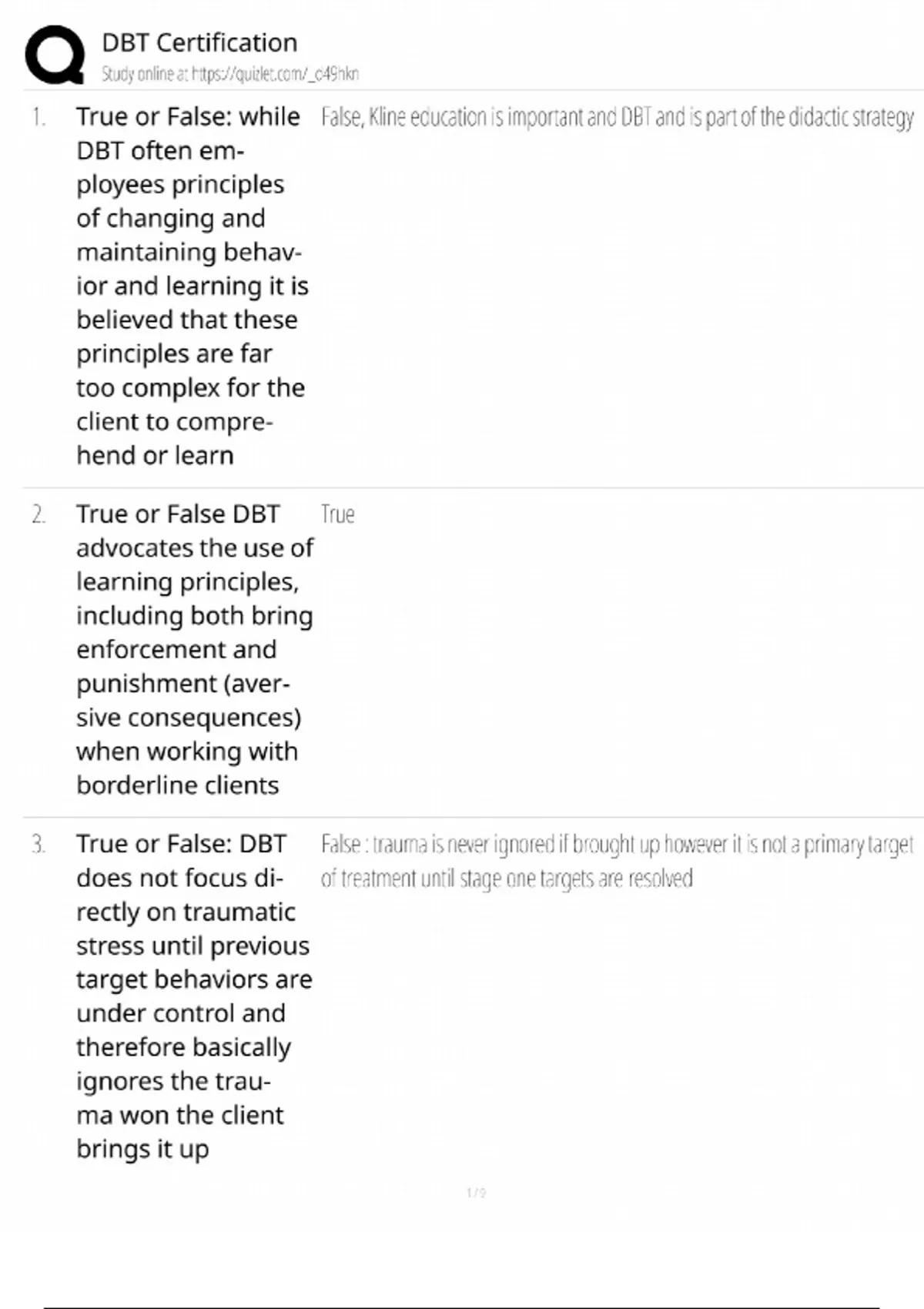Click the Quizlet logo icon
This screenshot has width=924, height=1309.
(x=55, y=54)
